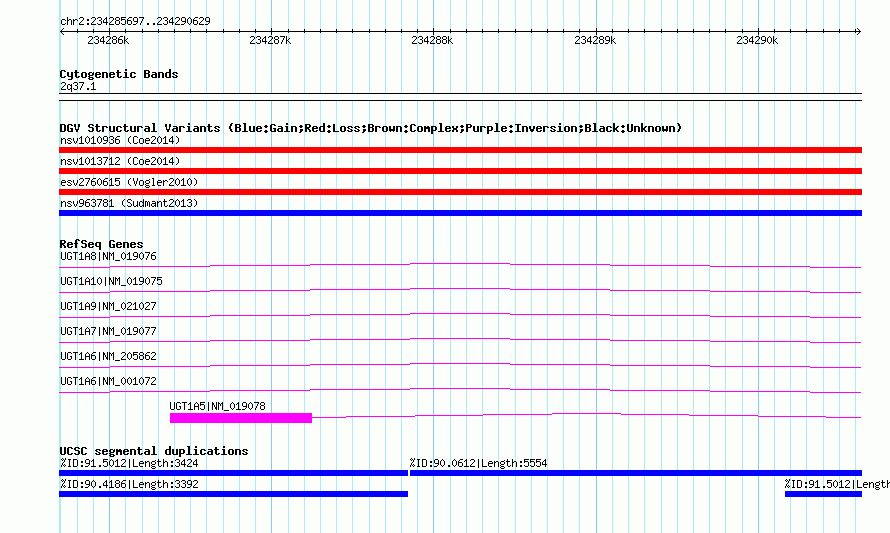Click the chr2:234285697..234290629 coordinate label
The height and width of the screenshot is (533, 890).
[135, 21]
